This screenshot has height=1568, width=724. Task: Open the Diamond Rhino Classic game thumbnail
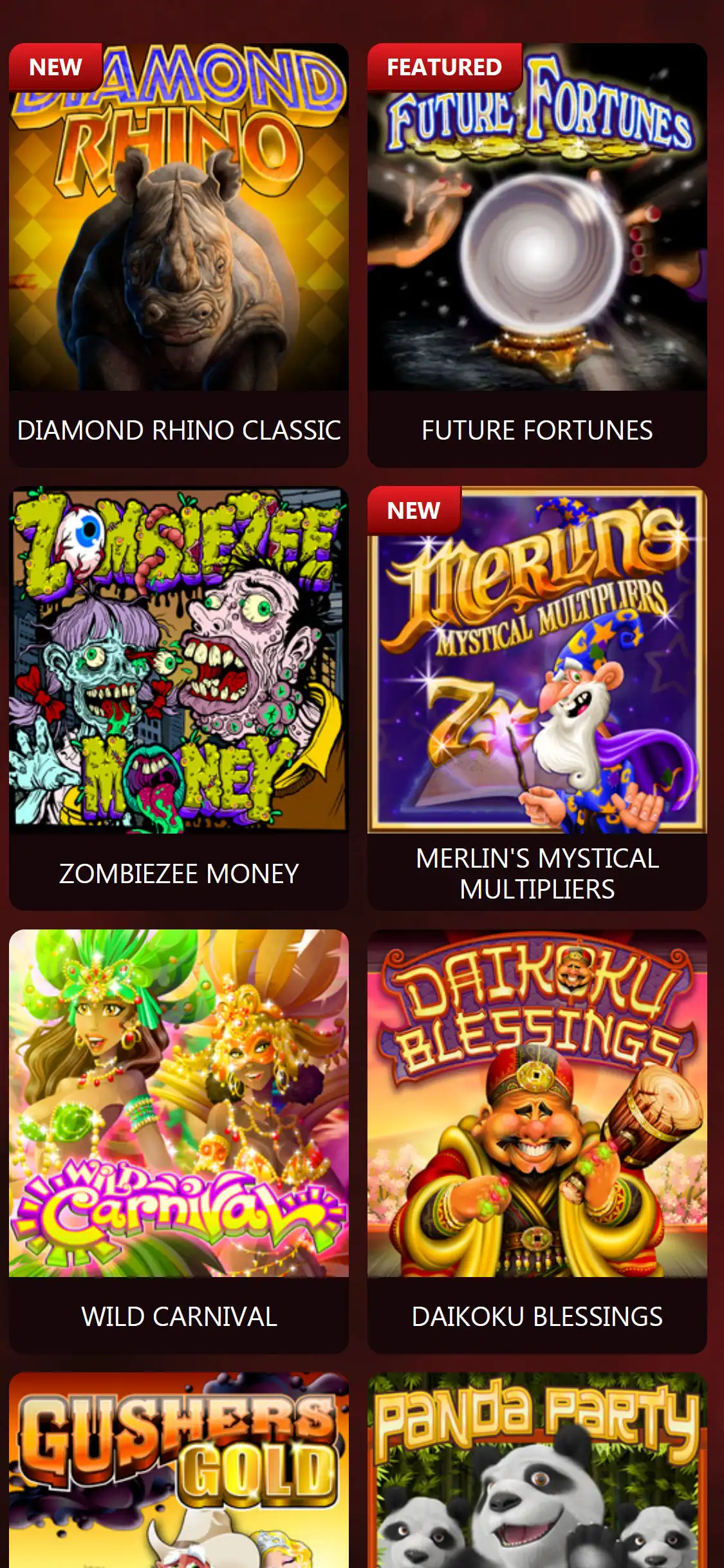point(179,217)
